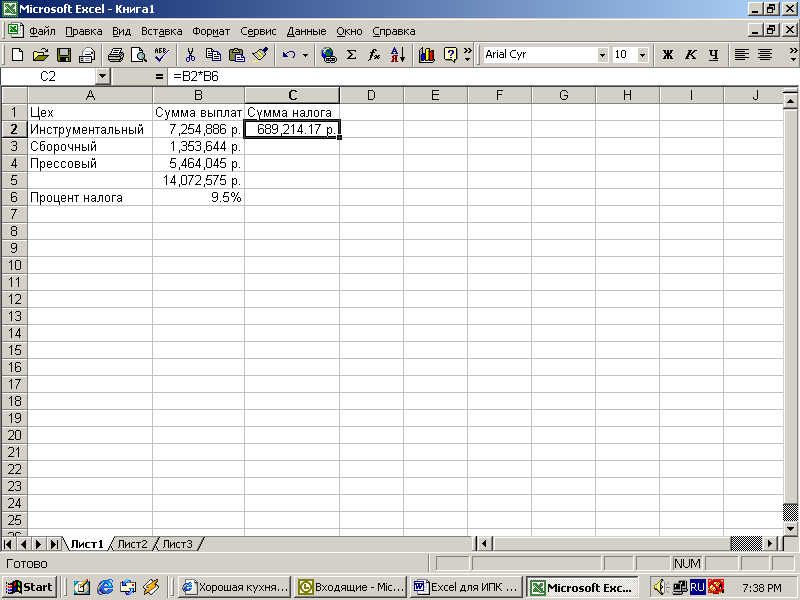800x600 pixels.
Task: Launch the Chart Wizard icon
Action: point(427,55)
